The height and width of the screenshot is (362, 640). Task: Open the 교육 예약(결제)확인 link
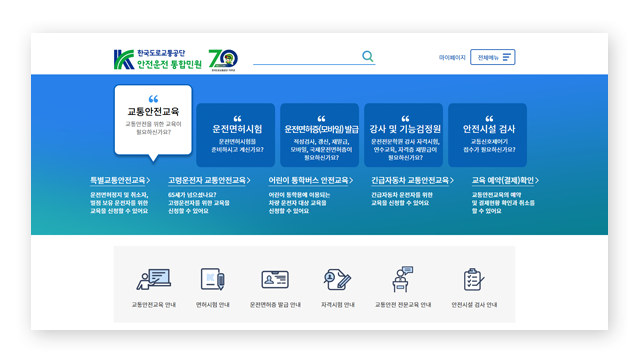tap(505, 180)
